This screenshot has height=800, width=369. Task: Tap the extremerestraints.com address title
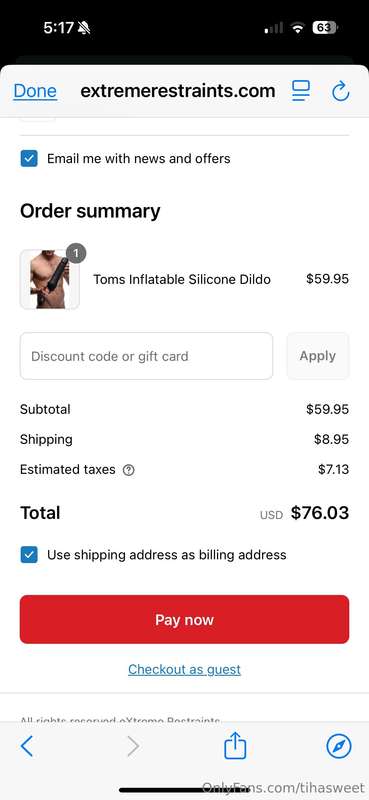(178, 91)
